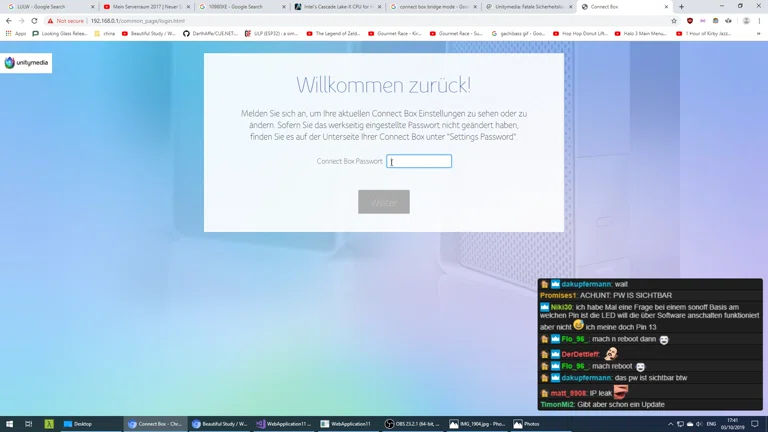Bookmark this page with the star icon
Viewport: 768px width, 432px height.
(x=674, y=21)
